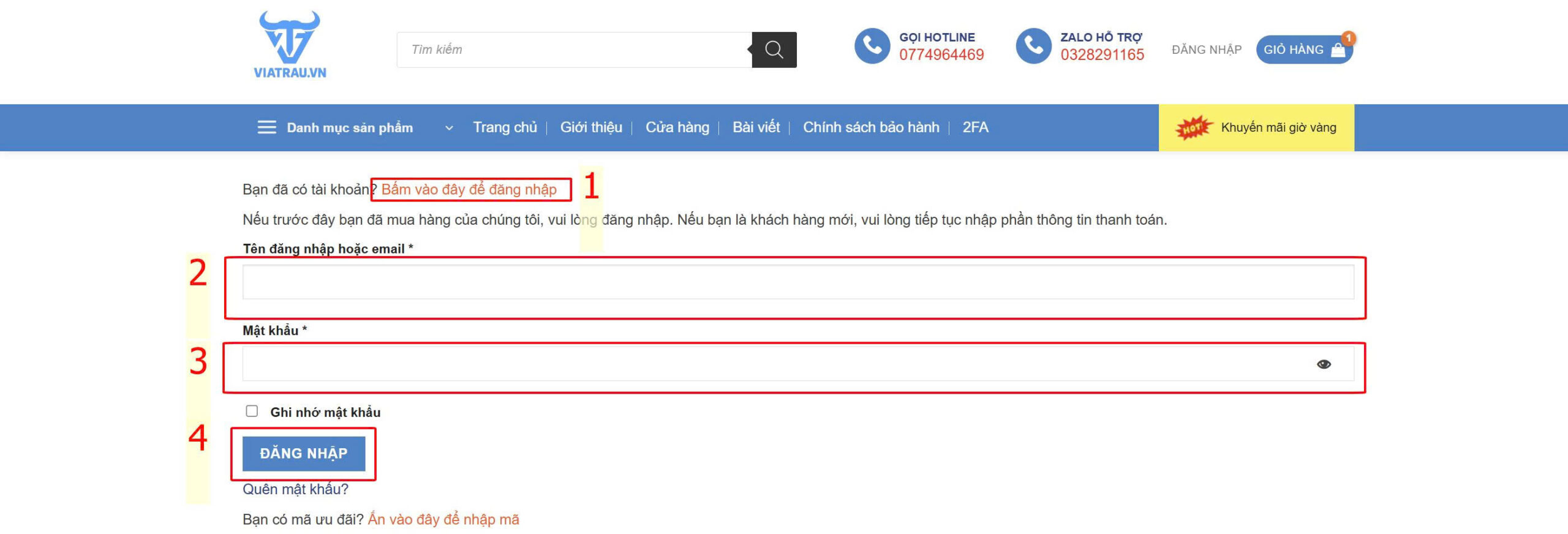1568x534 pixels.
Task: Click the Zalo support phone icon
Action: click(x=1033, y=46)
